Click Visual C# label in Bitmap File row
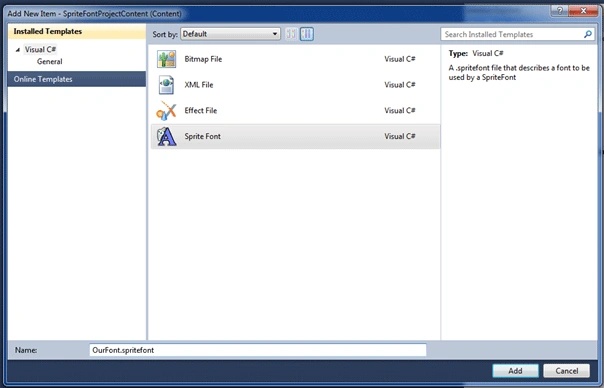 [400, 59]
